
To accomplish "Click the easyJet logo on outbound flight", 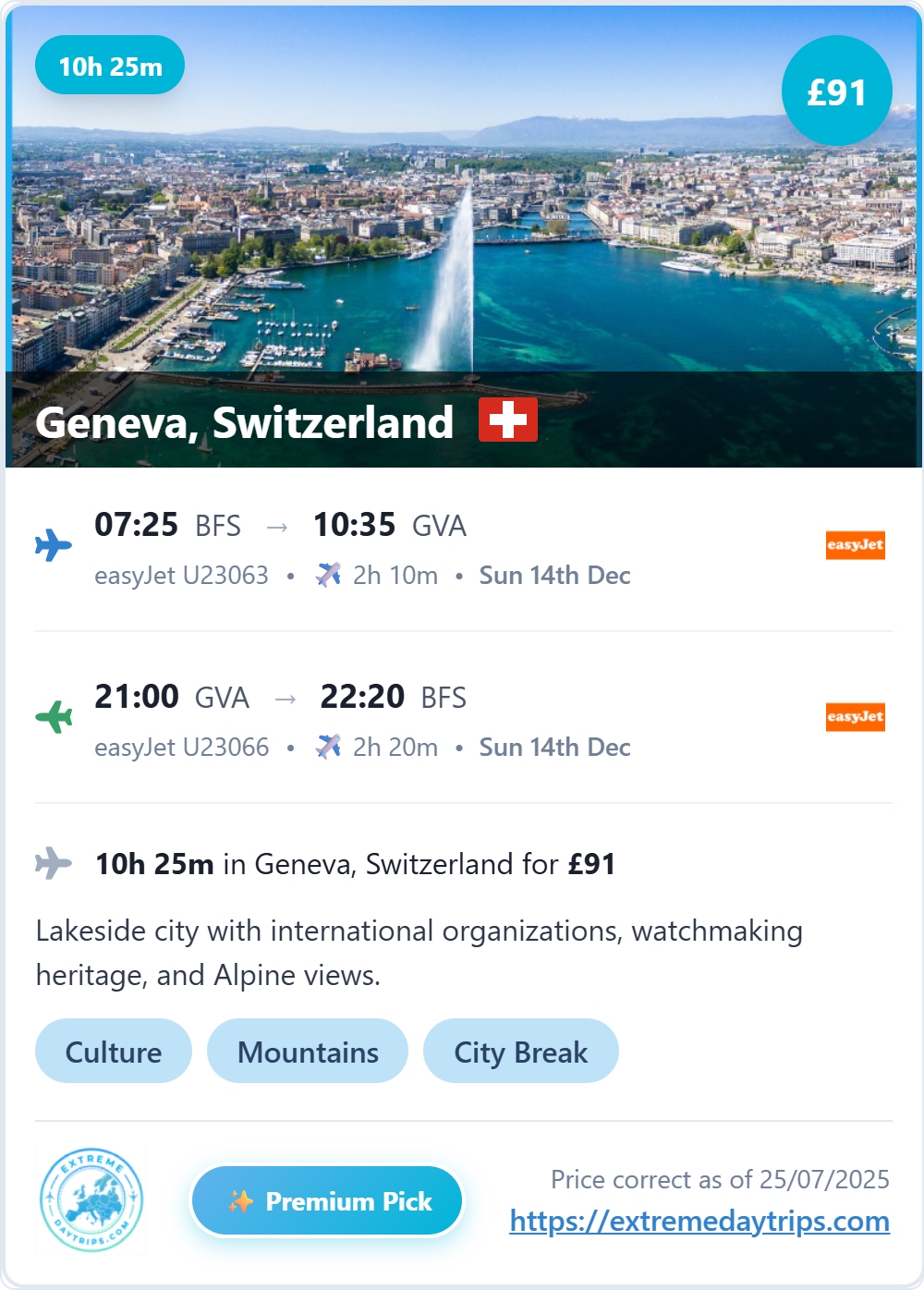I will click(856, 545).
